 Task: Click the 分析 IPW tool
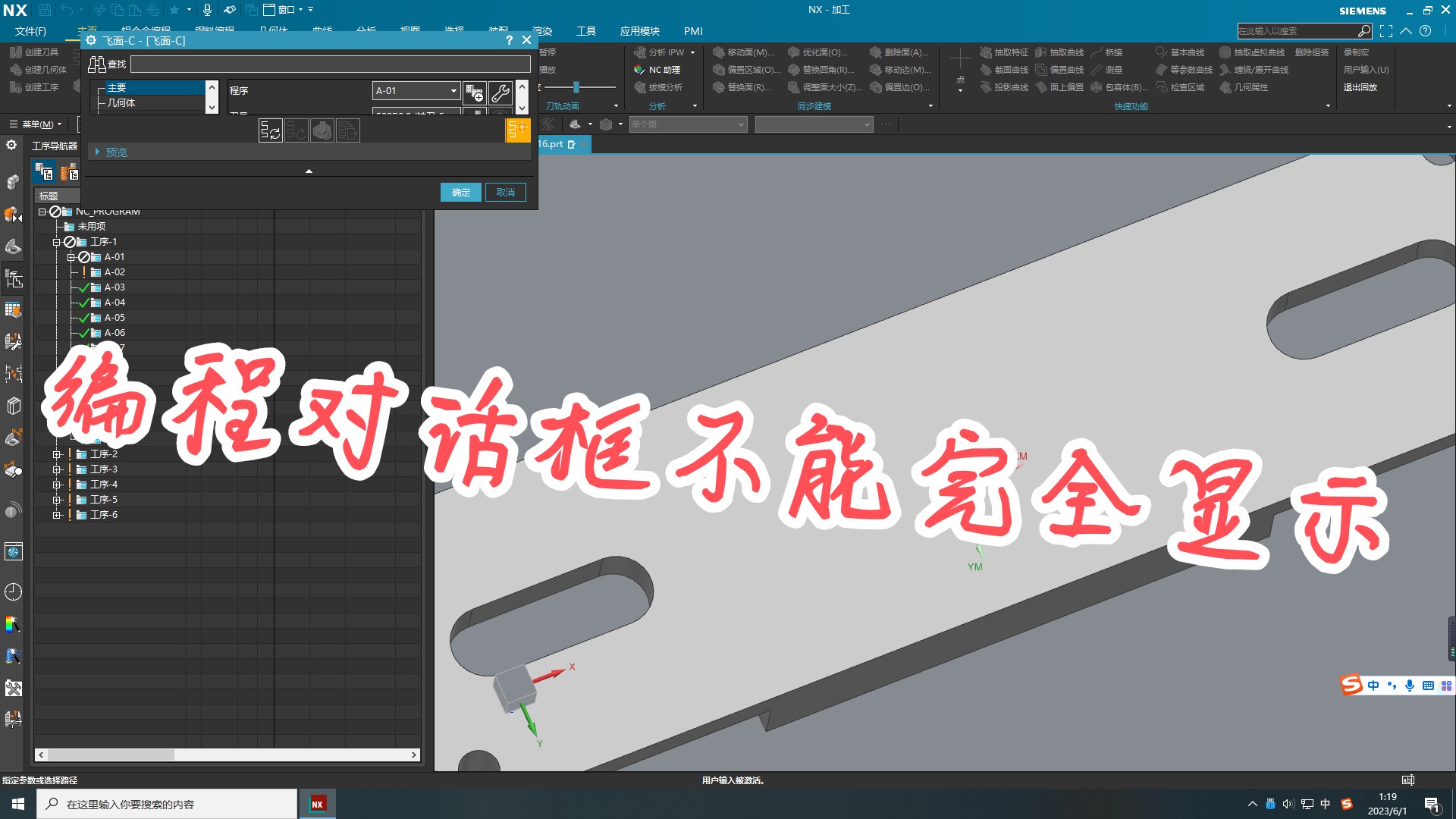(659, 52)
